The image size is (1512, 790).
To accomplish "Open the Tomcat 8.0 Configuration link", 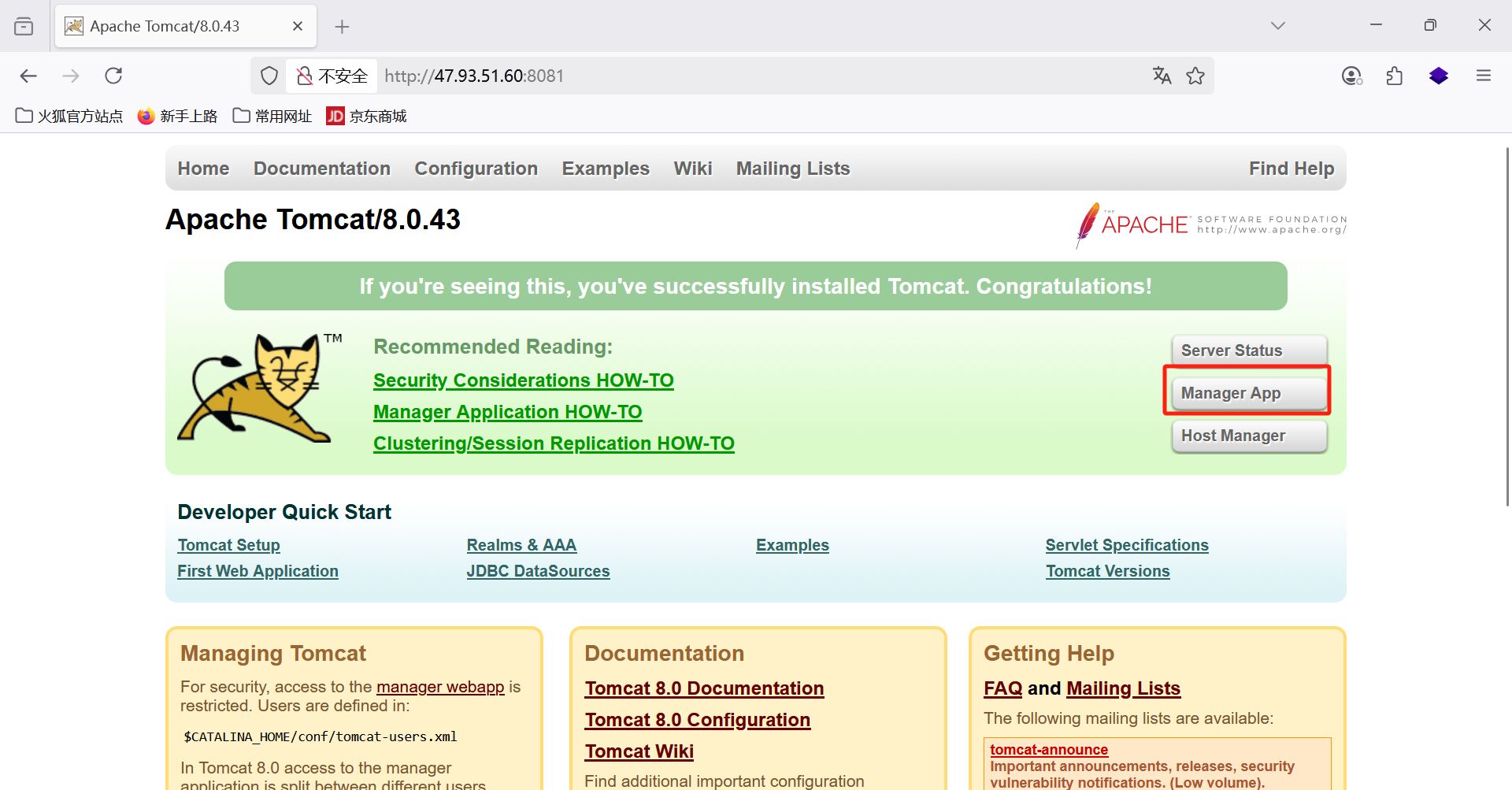I will click(697, 720).
